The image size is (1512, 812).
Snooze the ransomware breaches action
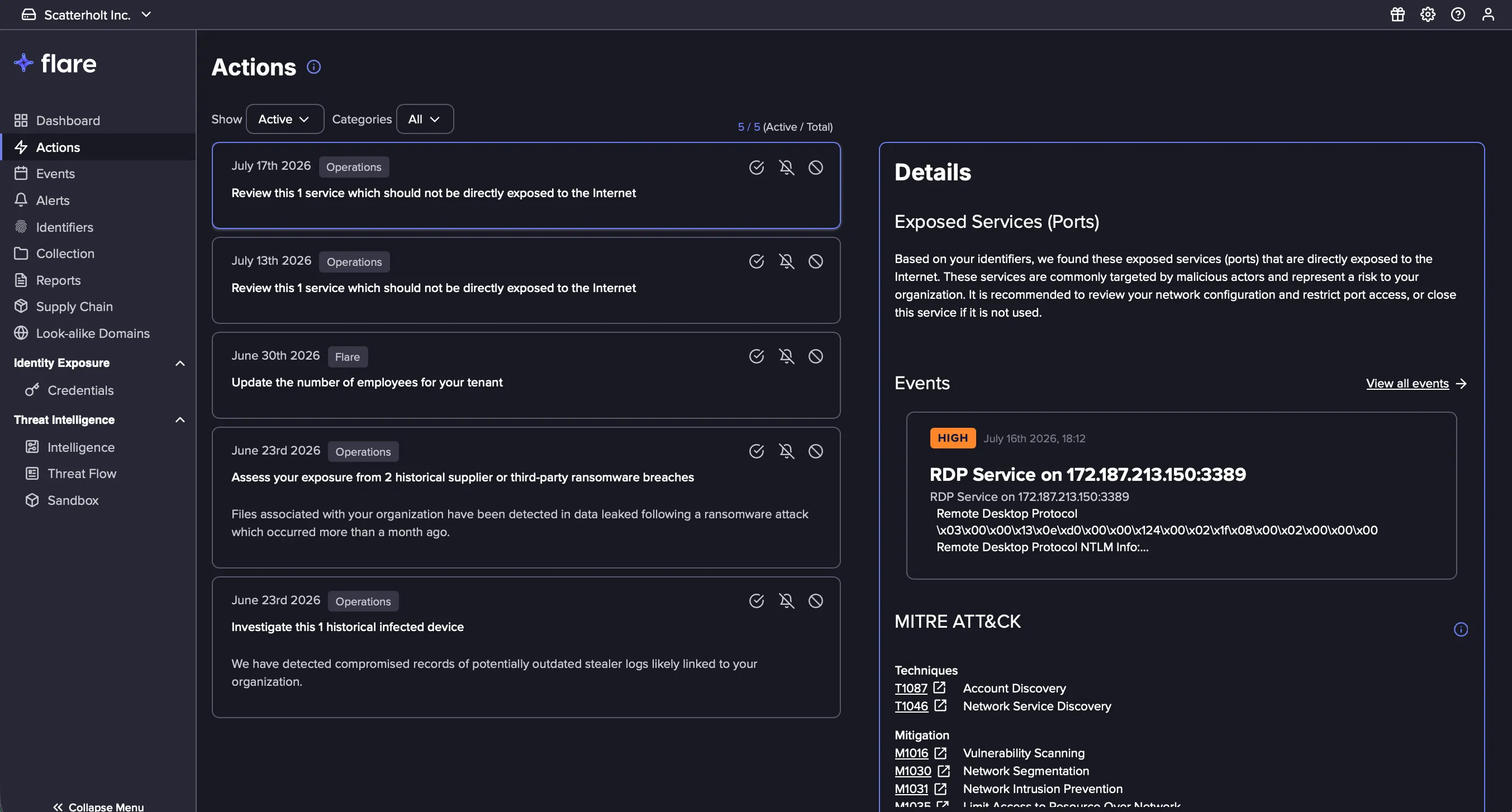[787, 451]
